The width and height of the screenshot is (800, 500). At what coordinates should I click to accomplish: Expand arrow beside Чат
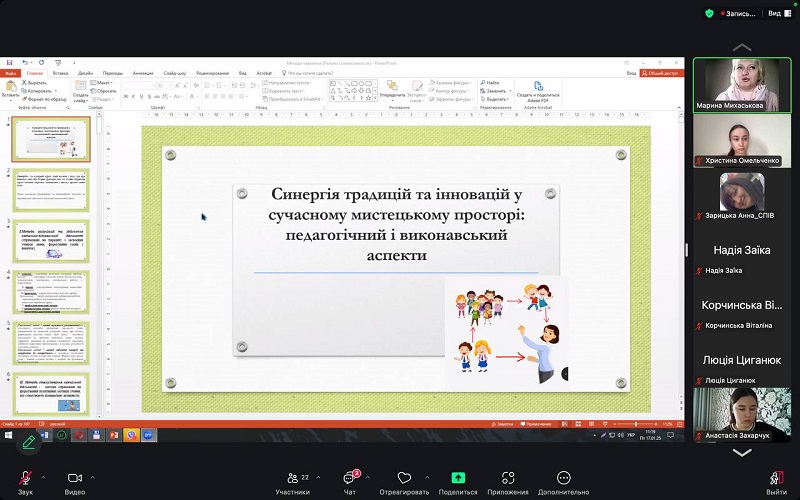tap(368, 478)
